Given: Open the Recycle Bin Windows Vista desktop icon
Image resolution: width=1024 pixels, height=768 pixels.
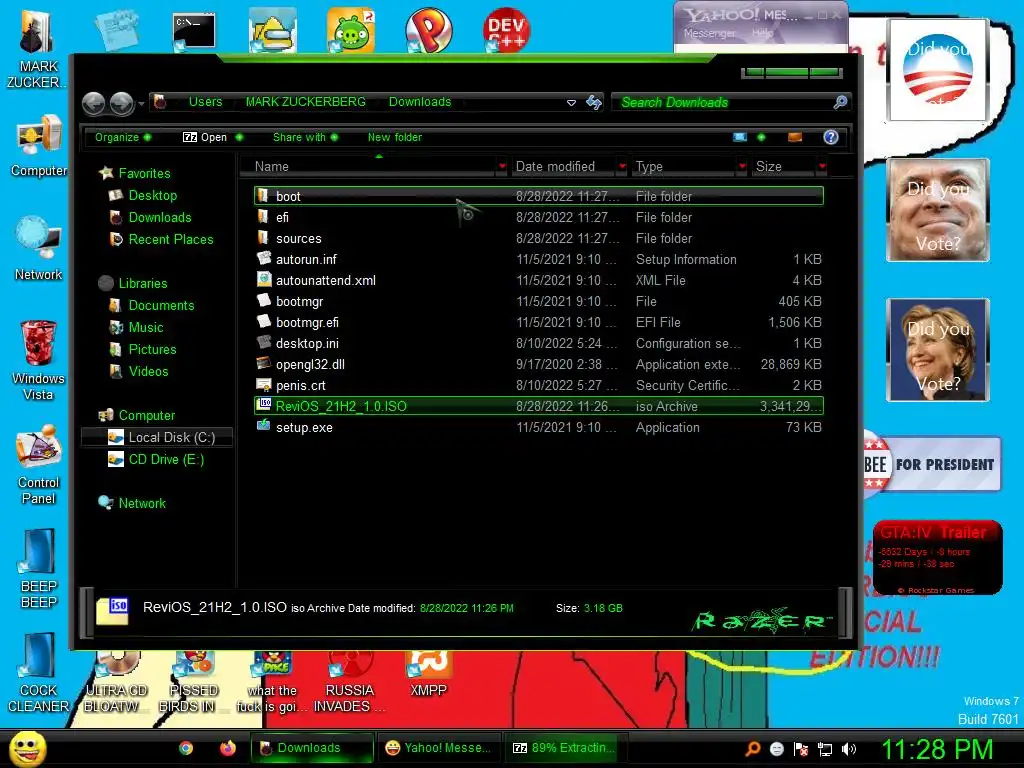Looking at the screenshot, I should coord(38,360).
